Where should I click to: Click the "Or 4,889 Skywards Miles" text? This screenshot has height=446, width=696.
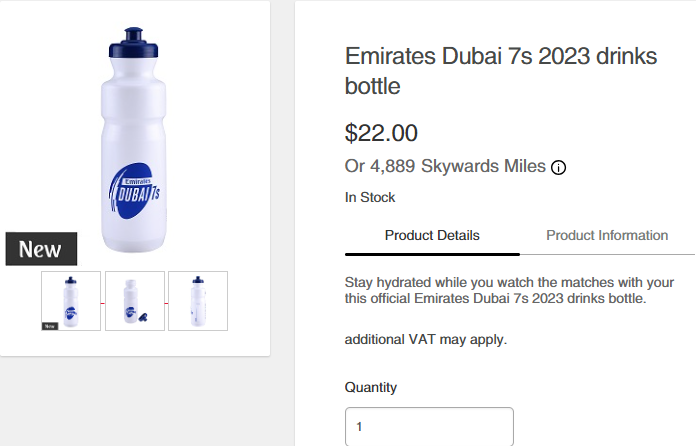445,166
